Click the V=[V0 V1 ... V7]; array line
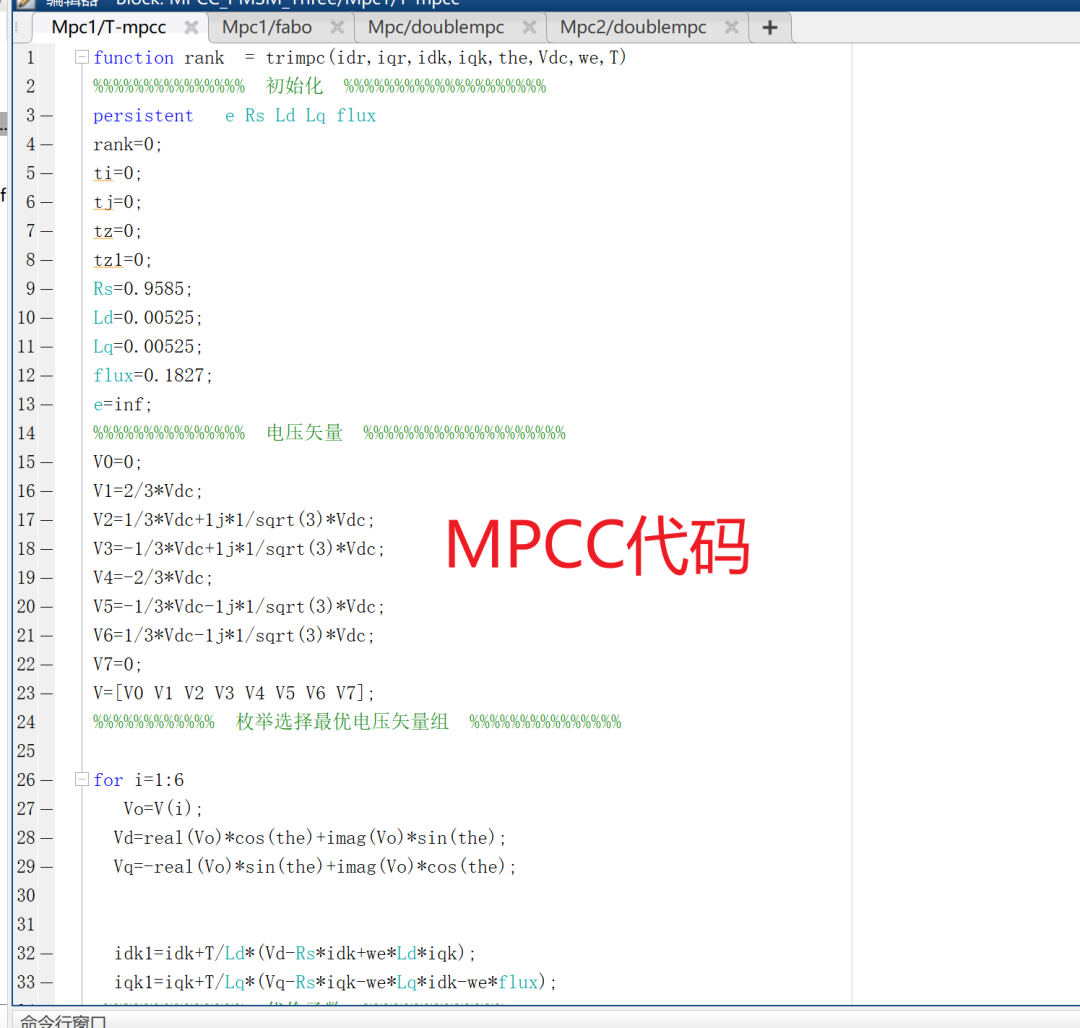This screenshot has height=1028, width=1080. 234,693
